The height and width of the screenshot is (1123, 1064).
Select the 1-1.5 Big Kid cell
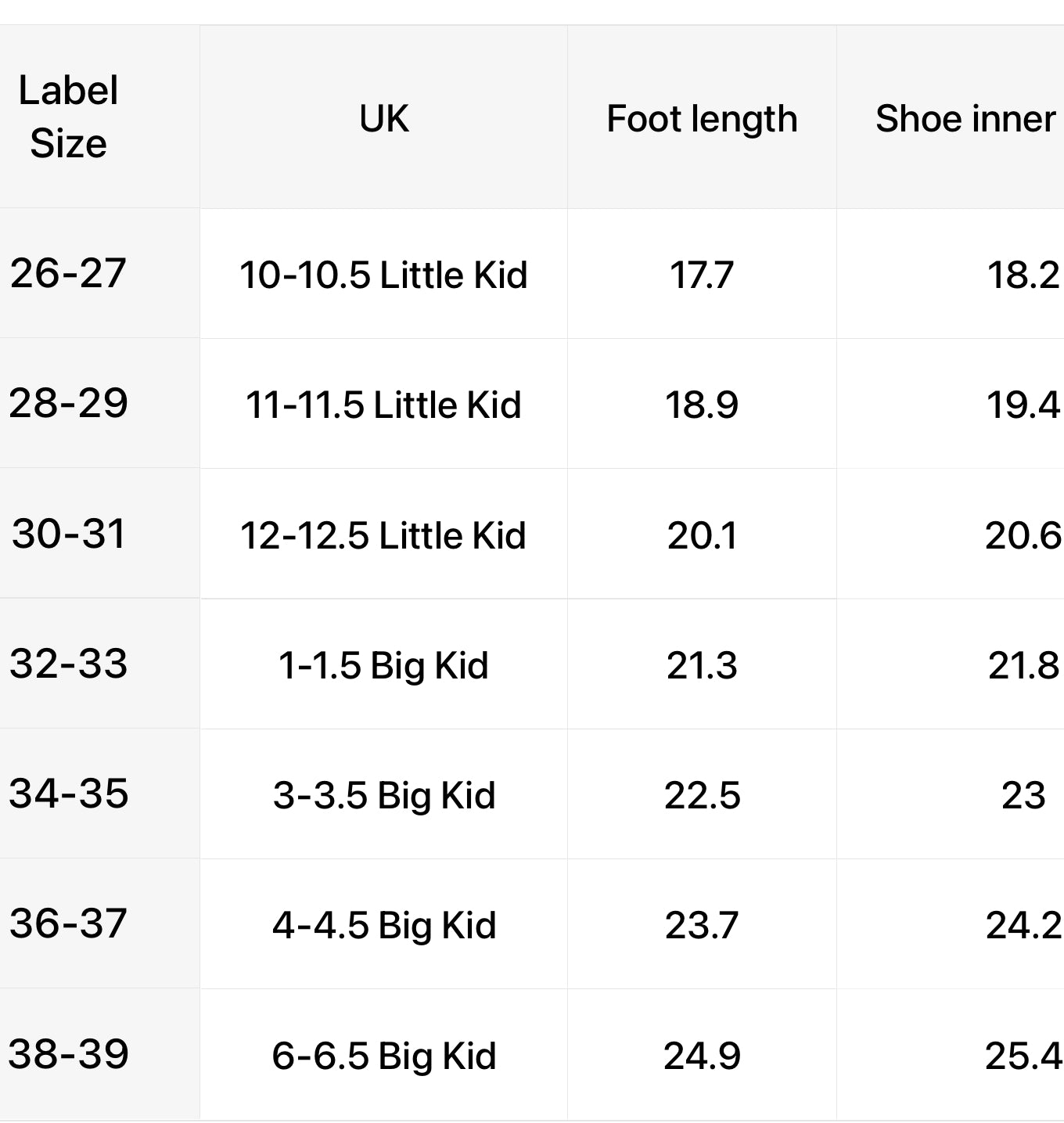pos(383,666)
